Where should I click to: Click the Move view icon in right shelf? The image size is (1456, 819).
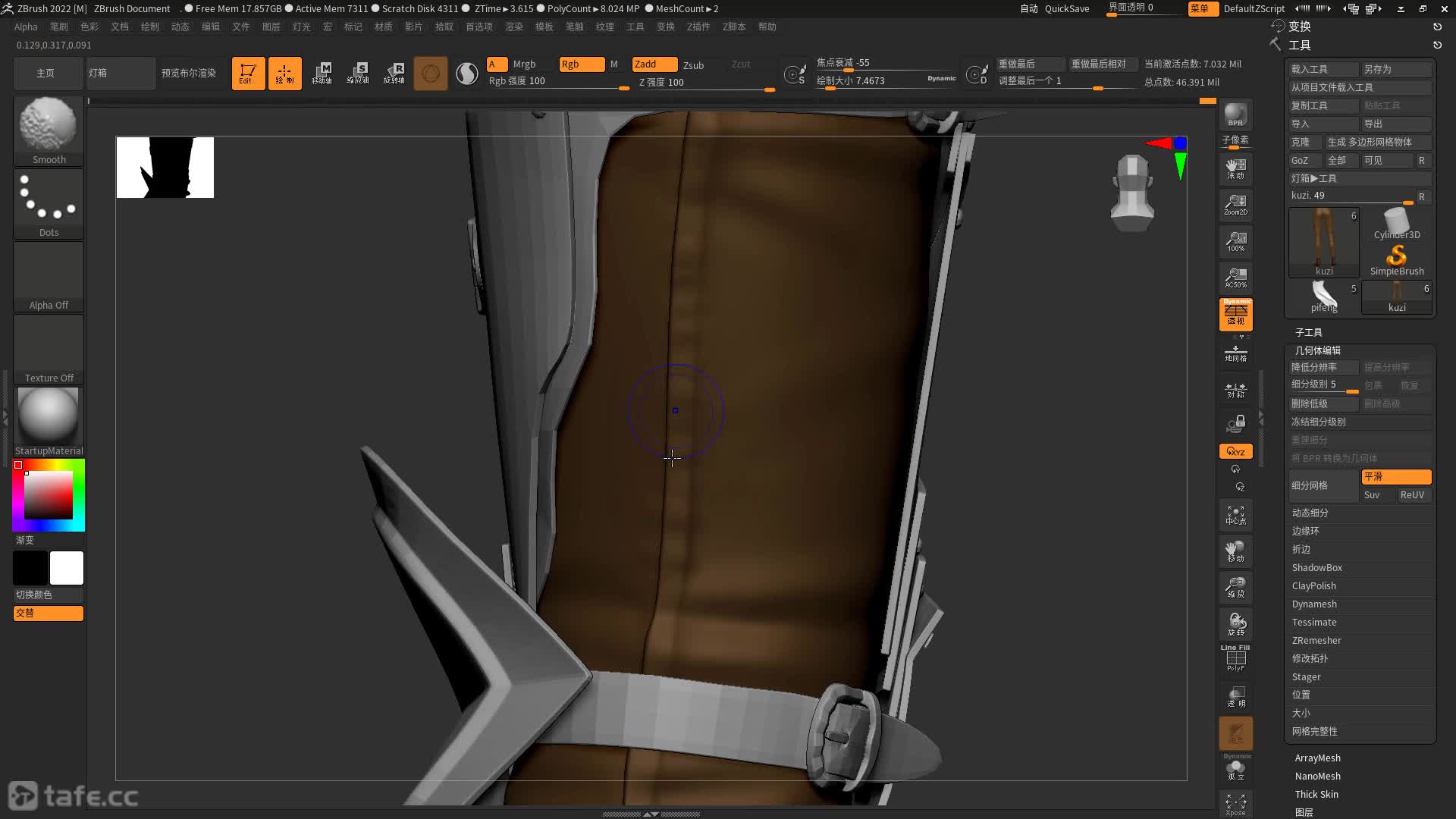[1235, 551]
